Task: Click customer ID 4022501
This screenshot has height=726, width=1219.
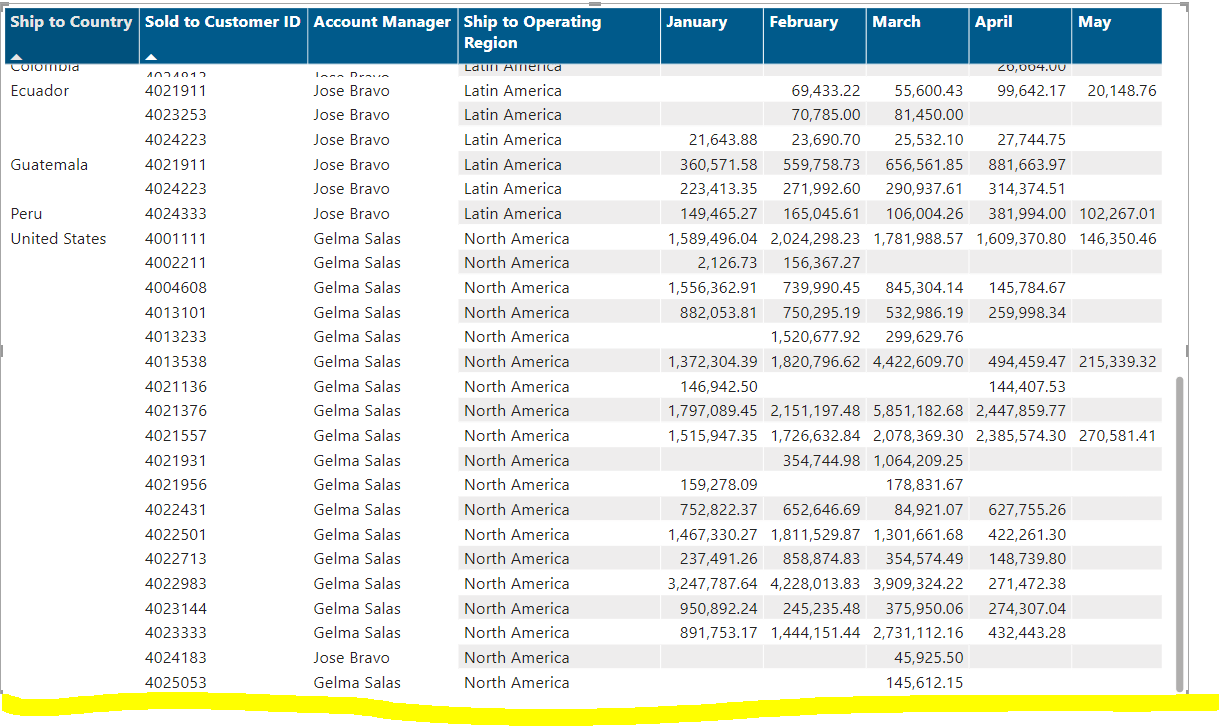Action: tap(176, 535)
